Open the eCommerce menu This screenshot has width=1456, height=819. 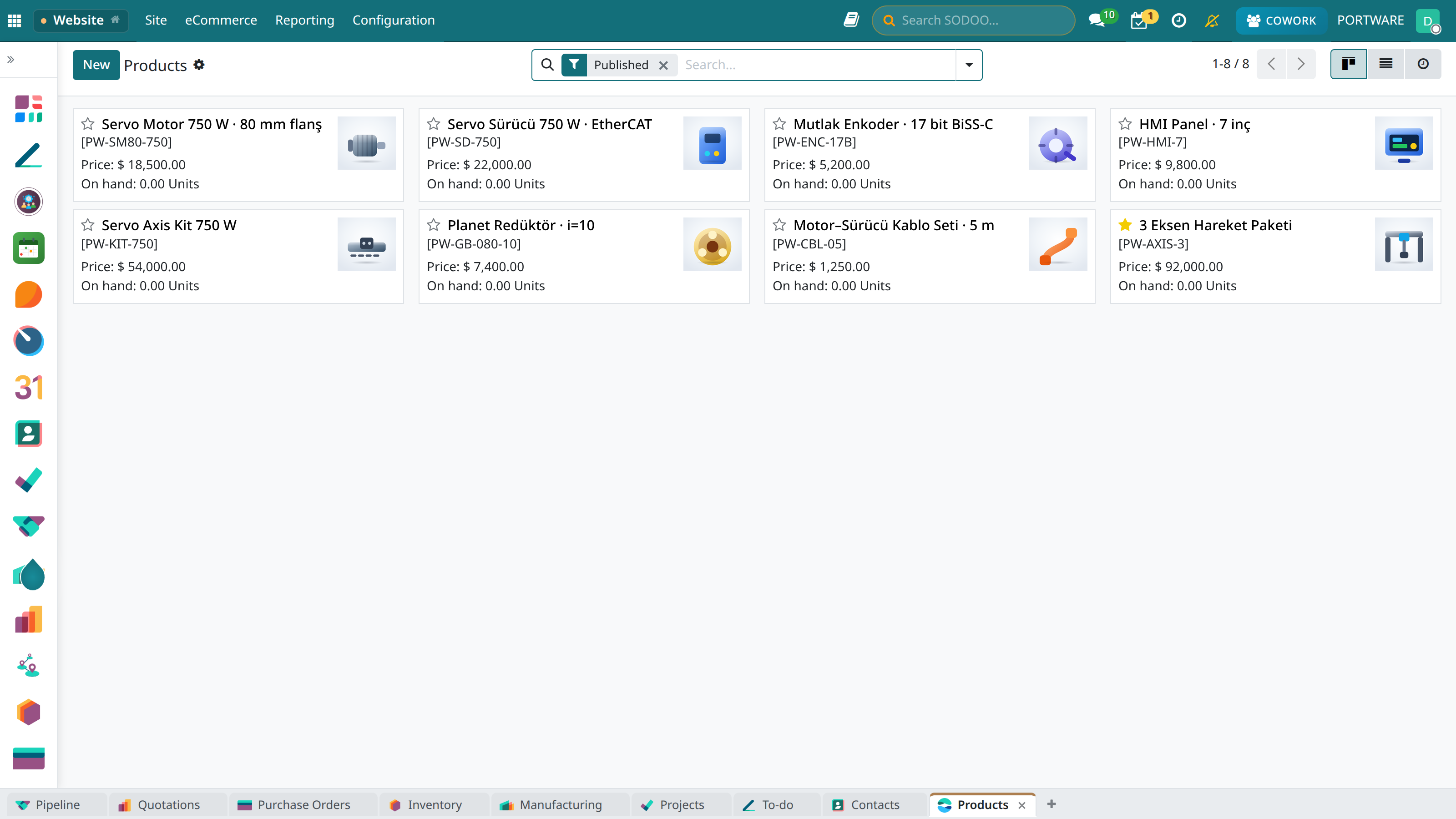click(x=221, y=20)
